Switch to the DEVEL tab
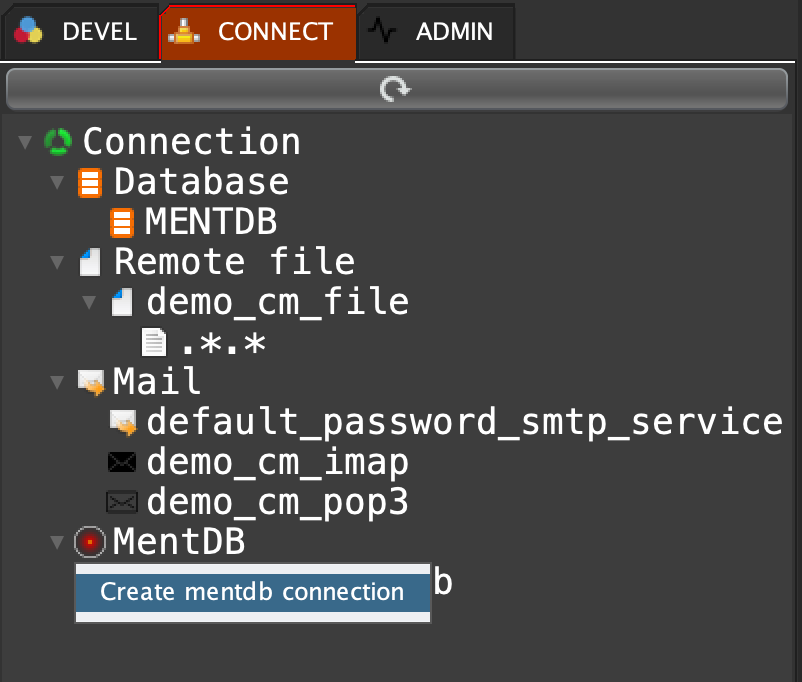The image size is (802, 682). tap(78, 31)
